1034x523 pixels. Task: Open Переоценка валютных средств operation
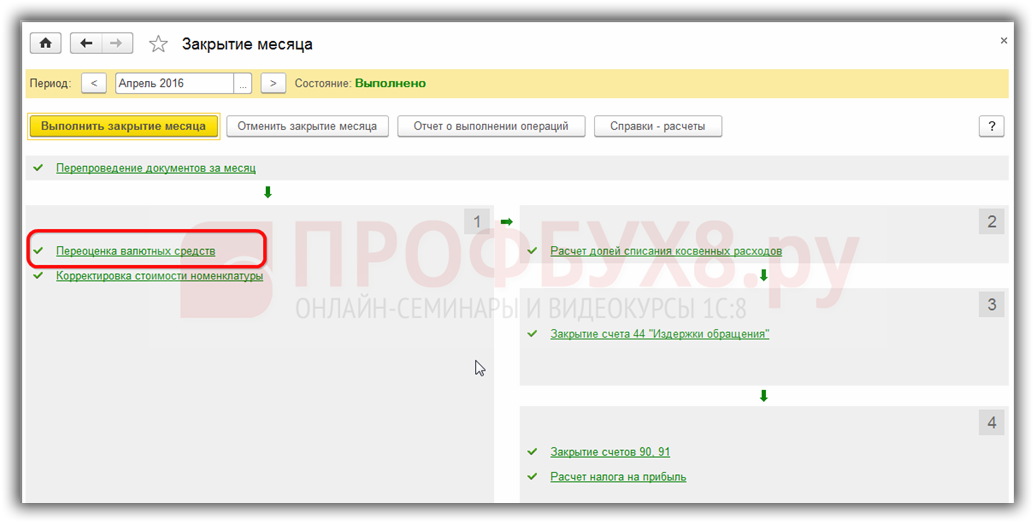[x=135, y=251]
